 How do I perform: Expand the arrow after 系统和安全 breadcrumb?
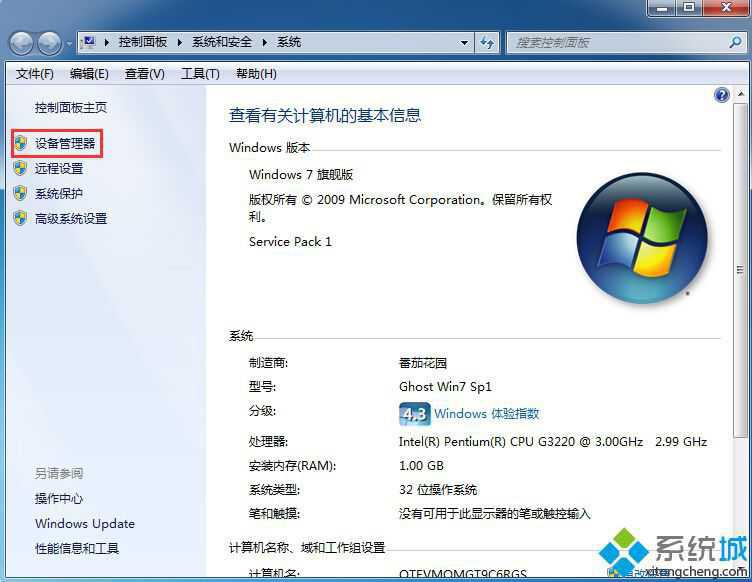coord(264,42)
